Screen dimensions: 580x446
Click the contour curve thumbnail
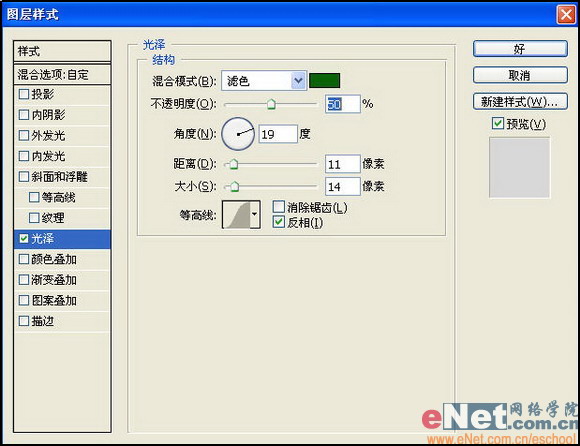coord(236,214)
